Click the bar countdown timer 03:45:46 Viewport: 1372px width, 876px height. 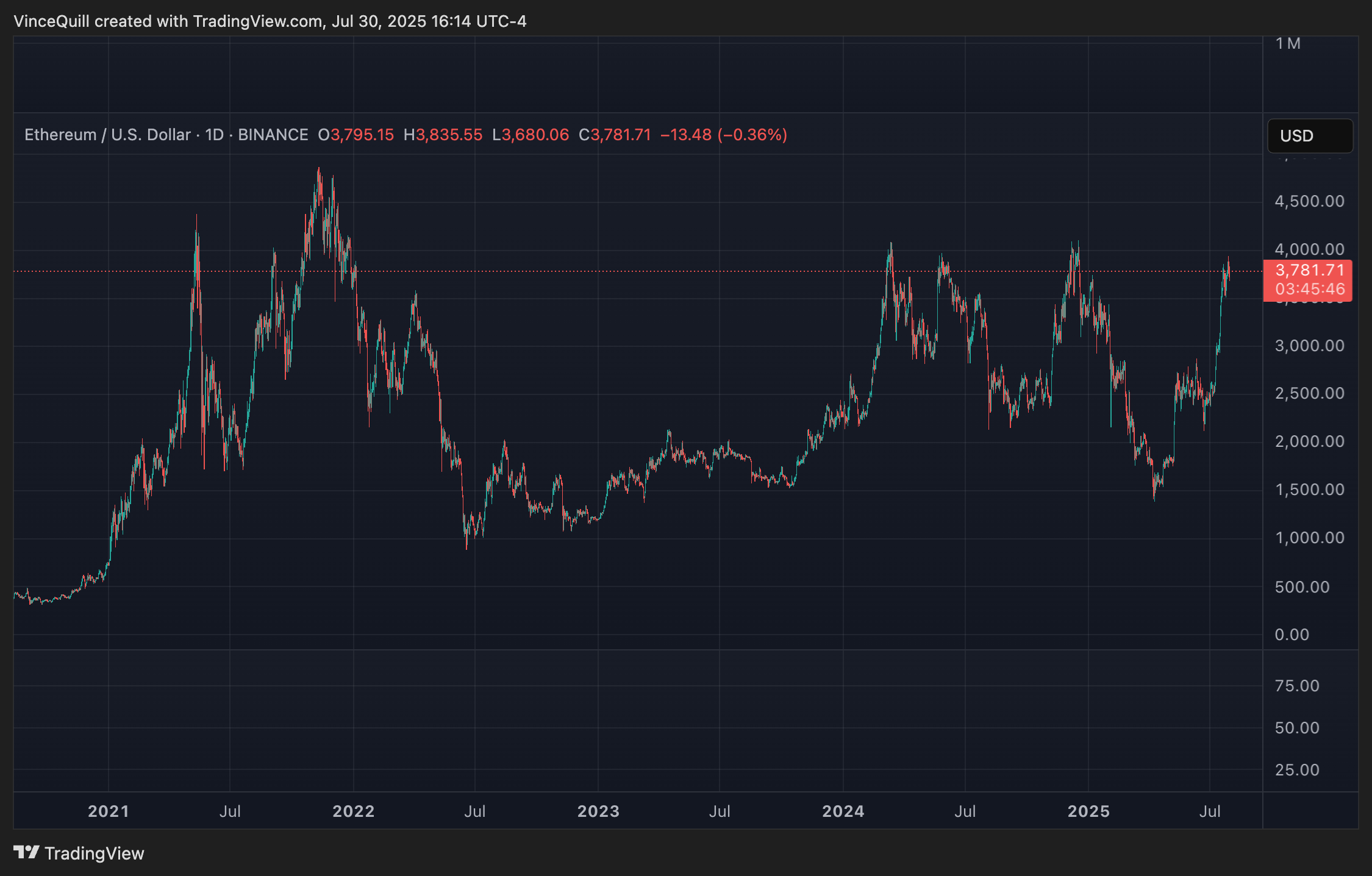[1309, 289]
